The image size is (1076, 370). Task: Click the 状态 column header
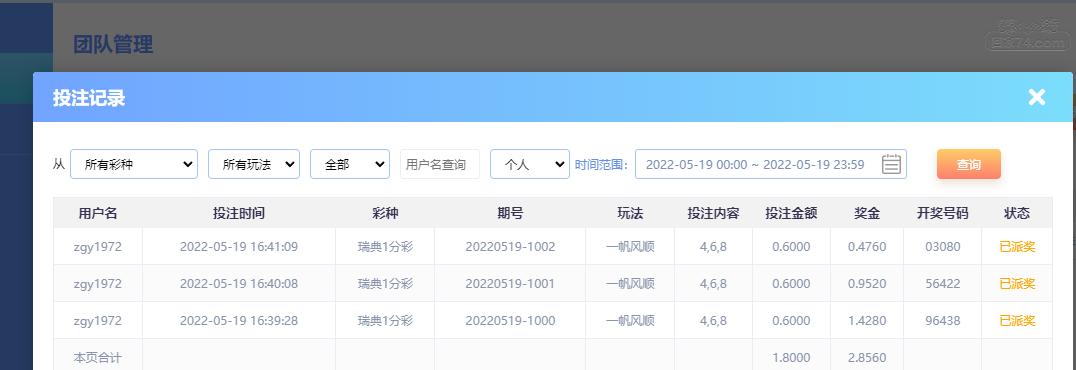tap(1016, 213)
